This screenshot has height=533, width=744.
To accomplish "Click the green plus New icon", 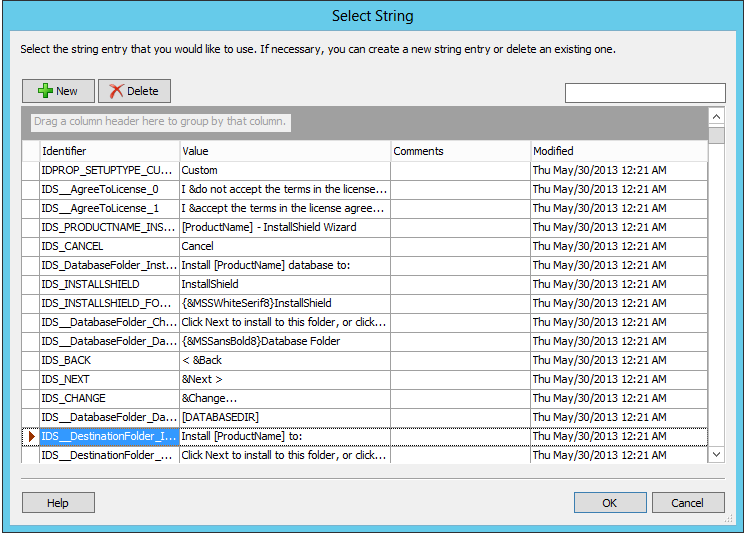I will pyautogui.click(x=45, y=91).
